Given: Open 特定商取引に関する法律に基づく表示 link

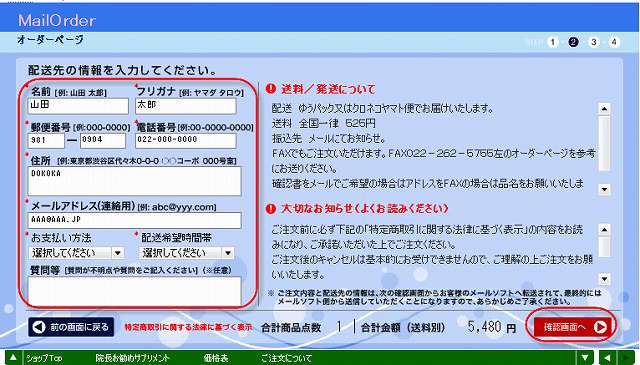Looking at the screenshot, I should 188,327.
